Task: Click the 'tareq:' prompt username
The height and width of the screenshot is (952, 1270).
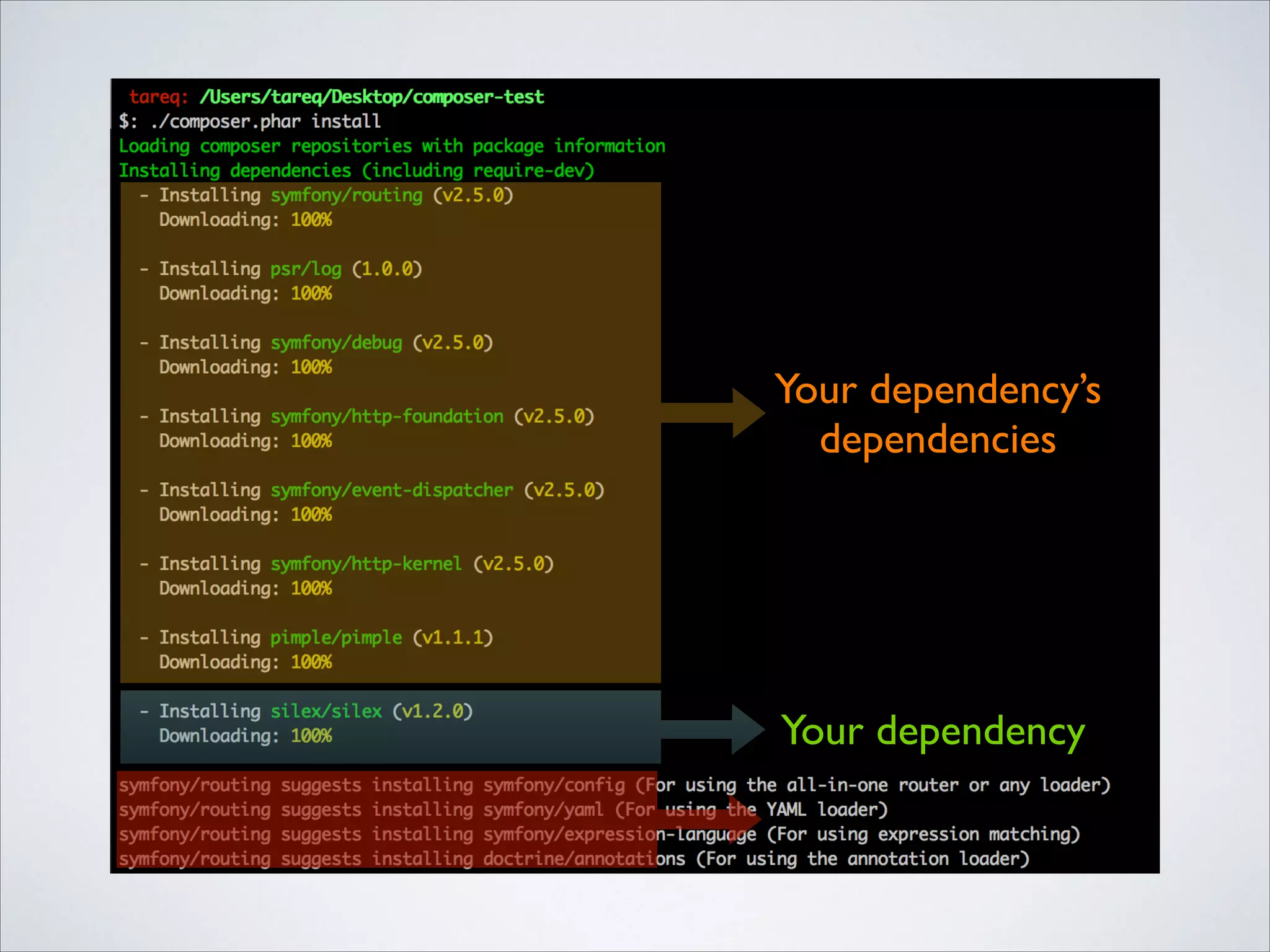Action: click(x=158, y=97)
